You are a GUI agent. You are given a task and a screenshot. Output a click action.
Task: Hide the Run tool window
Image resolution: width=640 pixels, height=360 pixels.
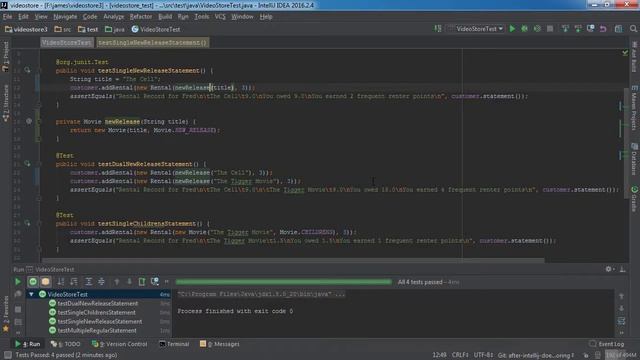click(x=622, y=269)
